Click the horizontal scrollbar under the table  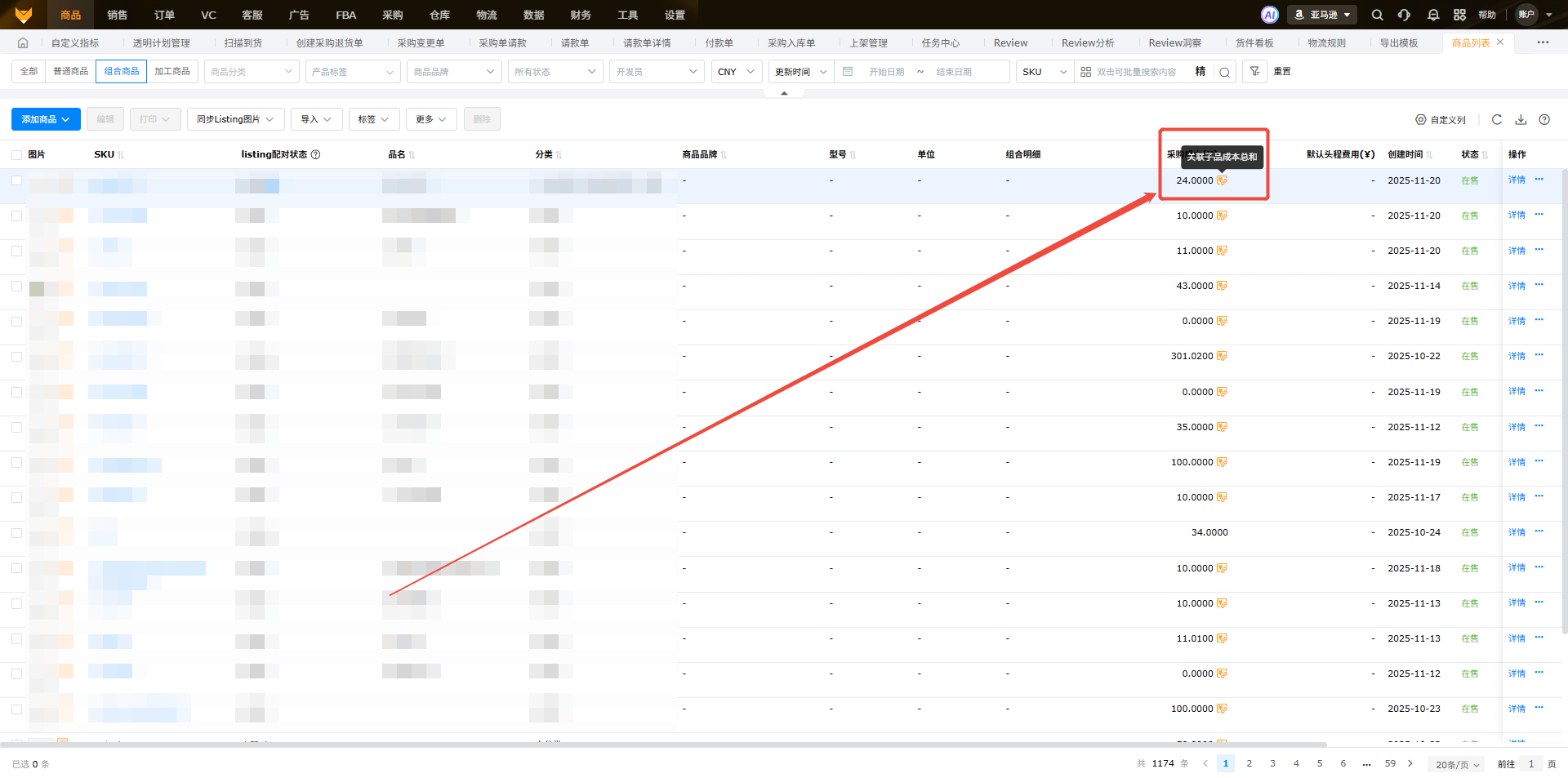tap(663, 744)
